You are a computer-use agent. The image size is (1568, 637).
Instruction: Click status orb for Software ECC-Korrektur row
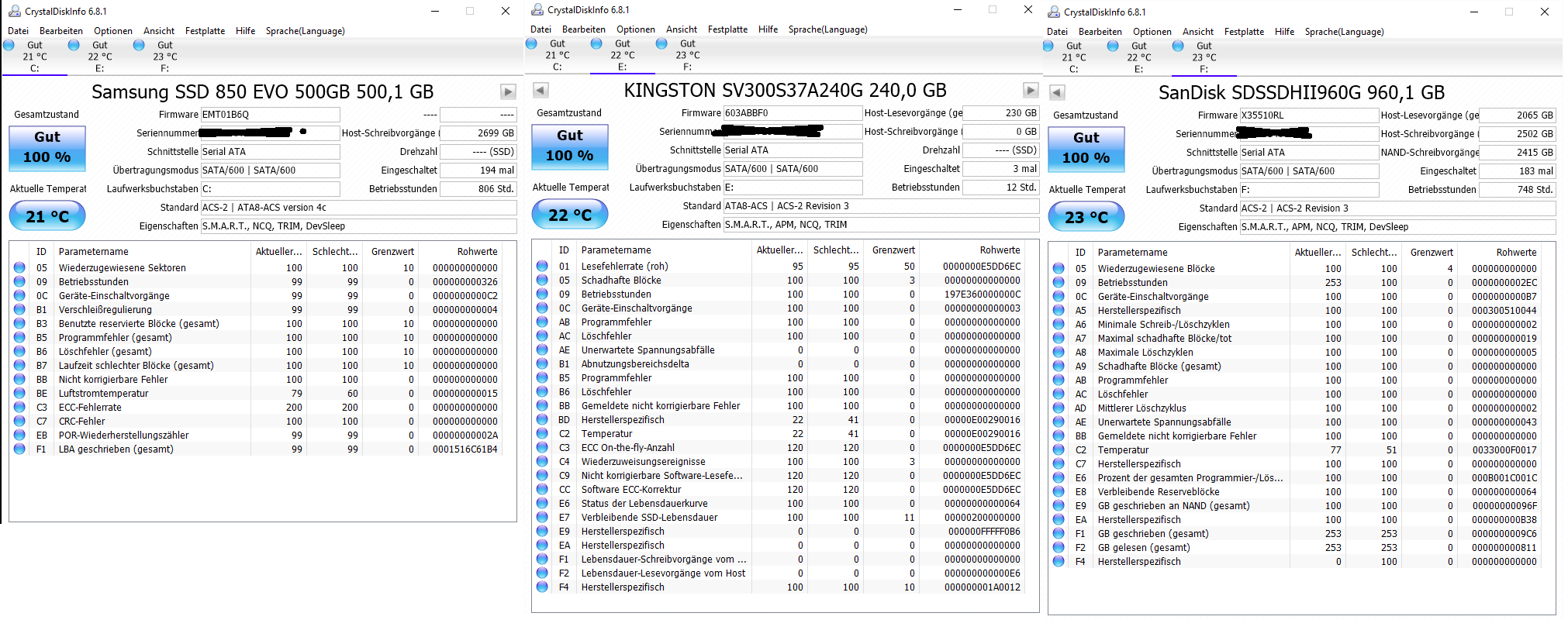tap(542, 489)
